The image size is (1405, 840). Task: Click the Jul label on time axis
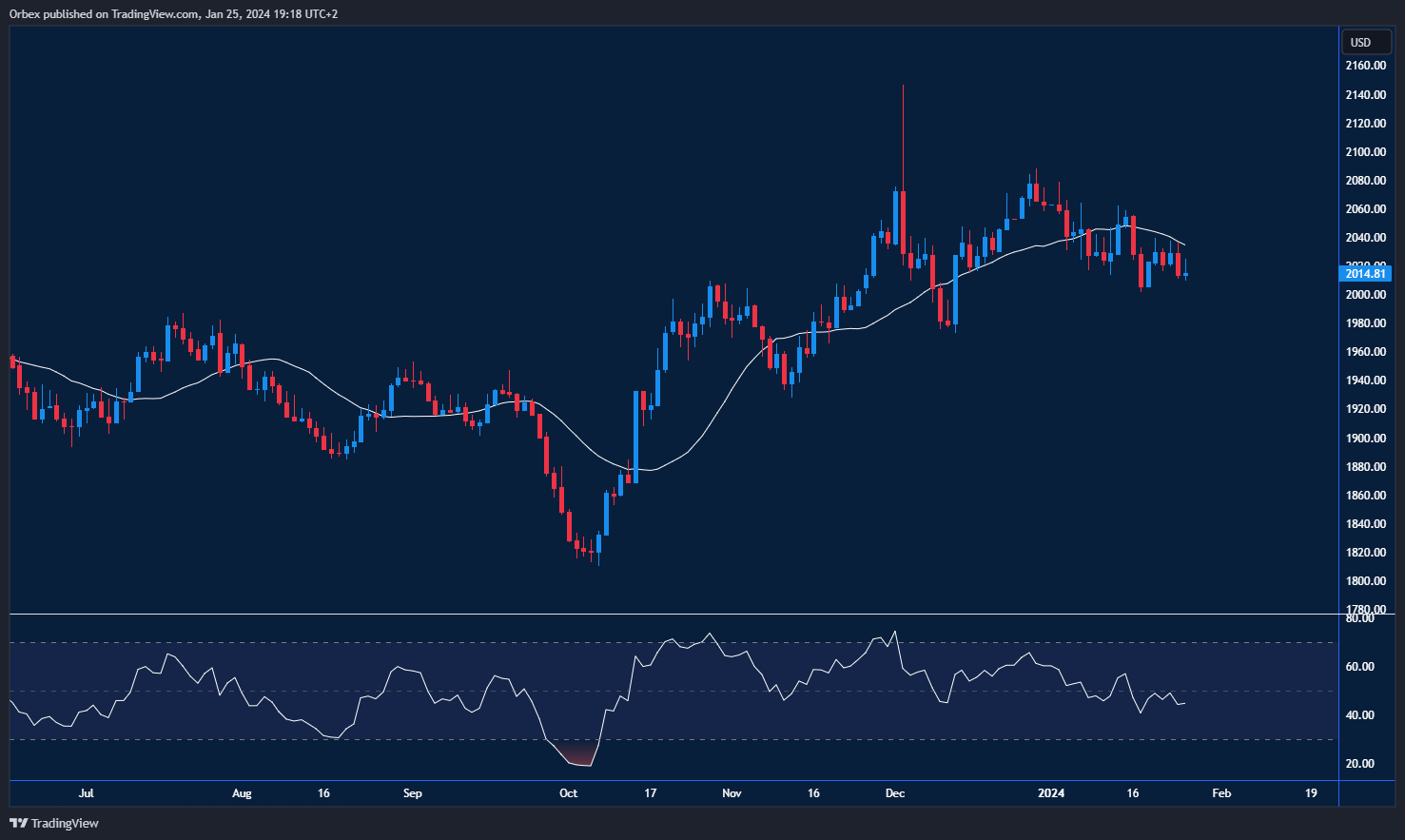click(87, 793)
